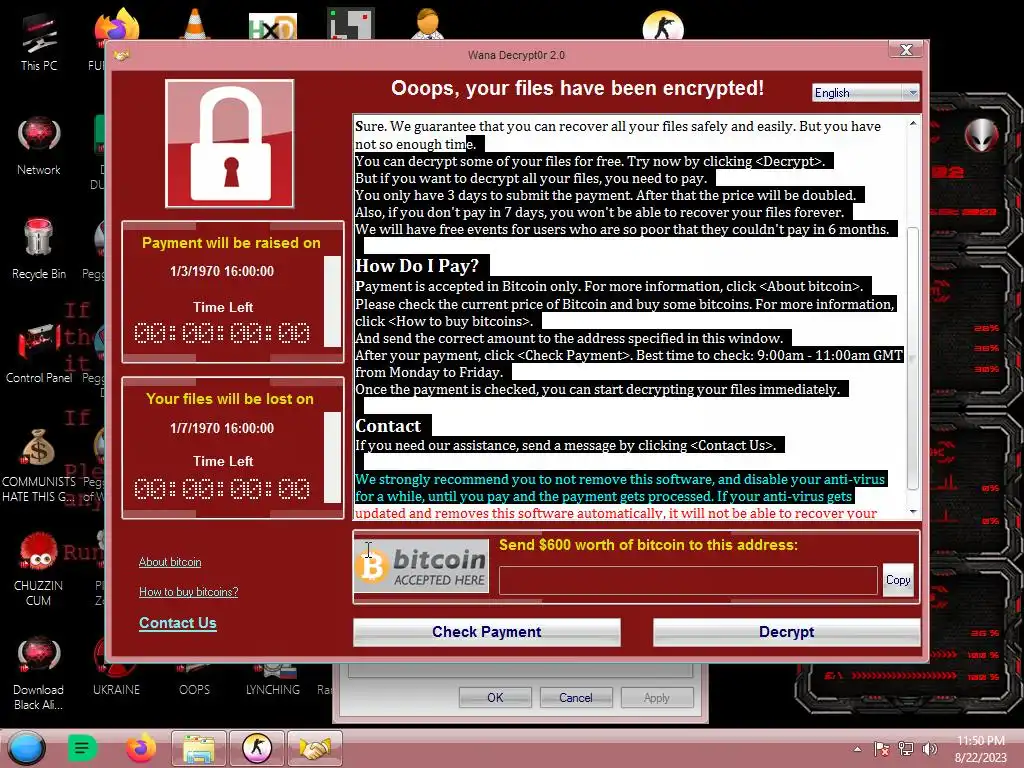Click the Check Payment button
Screen dimensions: 1024x768
point(487,632)
